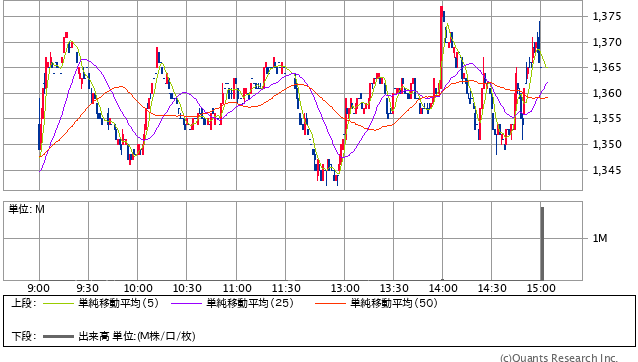Click the orange line swatch for 50-period average

(330, 303)
